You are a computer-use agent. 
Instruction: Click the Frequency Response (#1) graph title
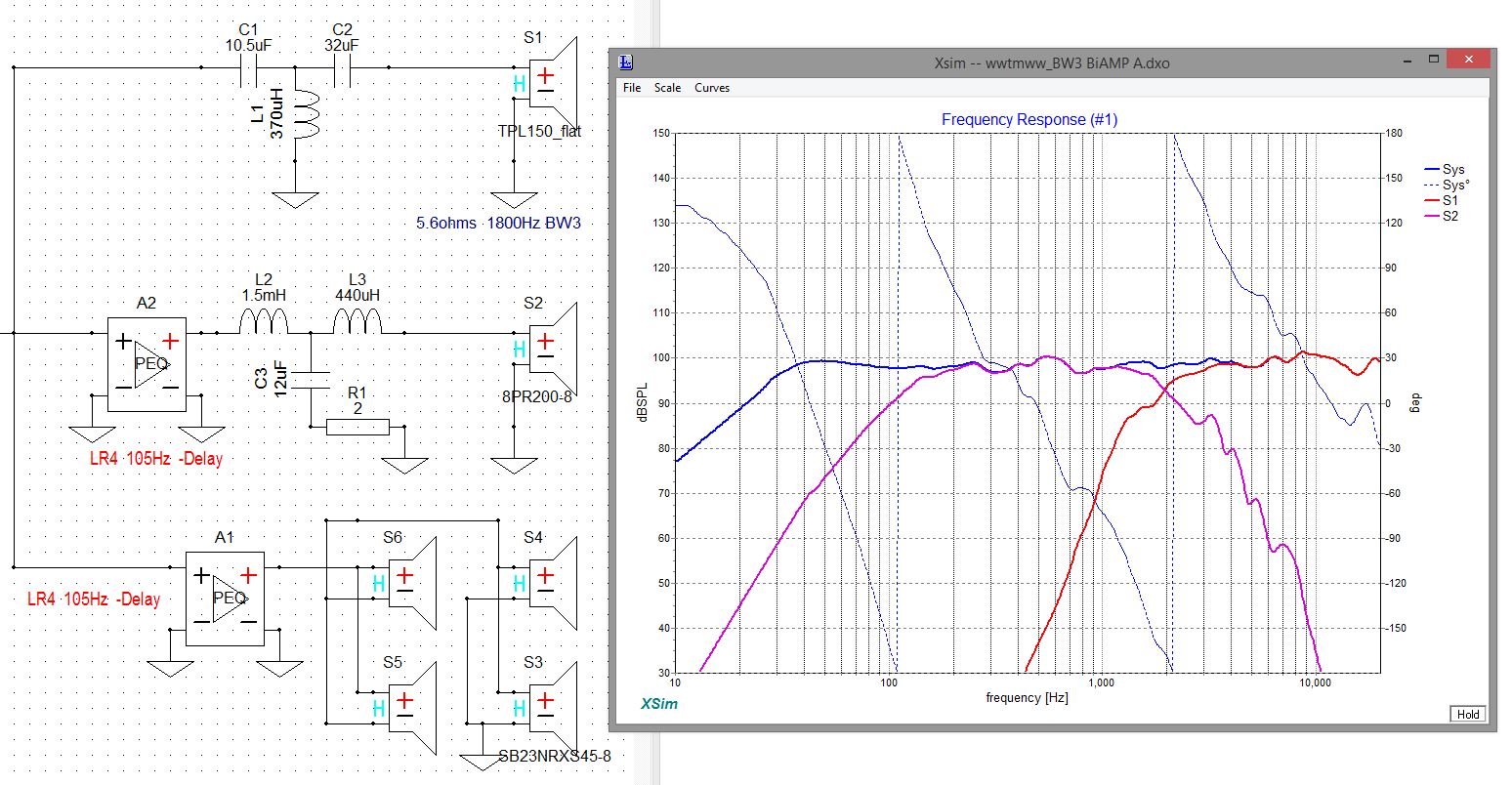(x=1029, y=119)
